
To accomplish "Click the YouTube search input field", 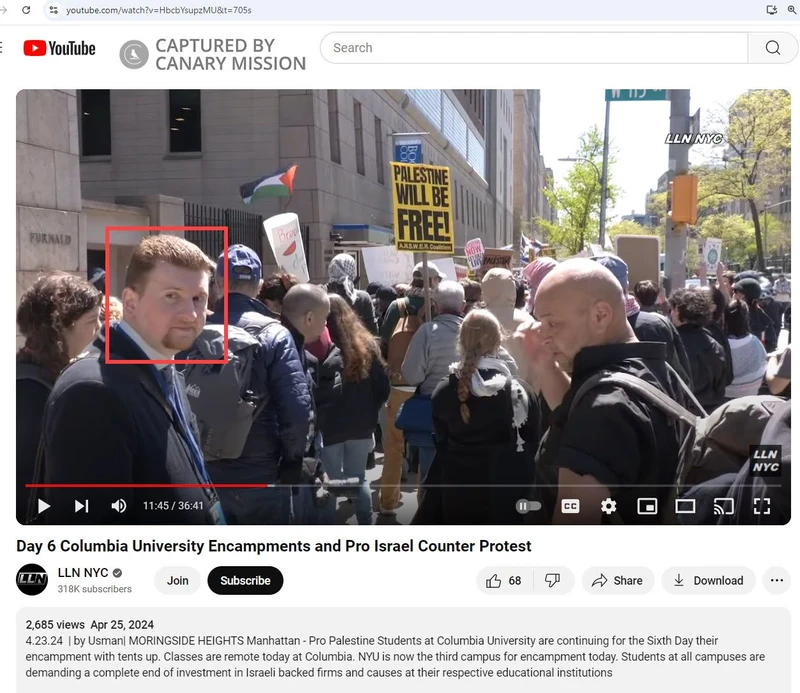I will [x=535, y=48].
